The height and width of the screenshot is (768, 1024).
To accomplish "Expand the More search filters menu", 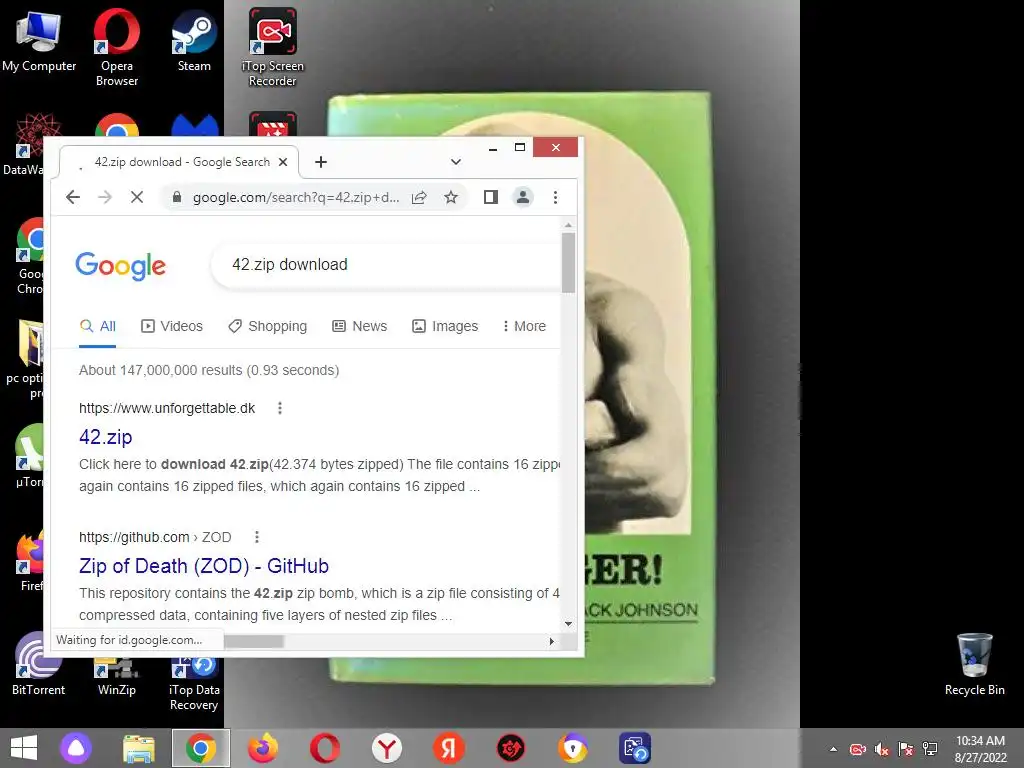I will coord(524,326).
